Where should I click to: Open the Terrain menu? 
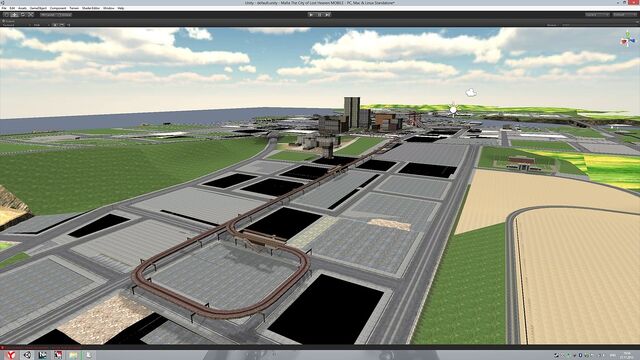click(74, 8)
